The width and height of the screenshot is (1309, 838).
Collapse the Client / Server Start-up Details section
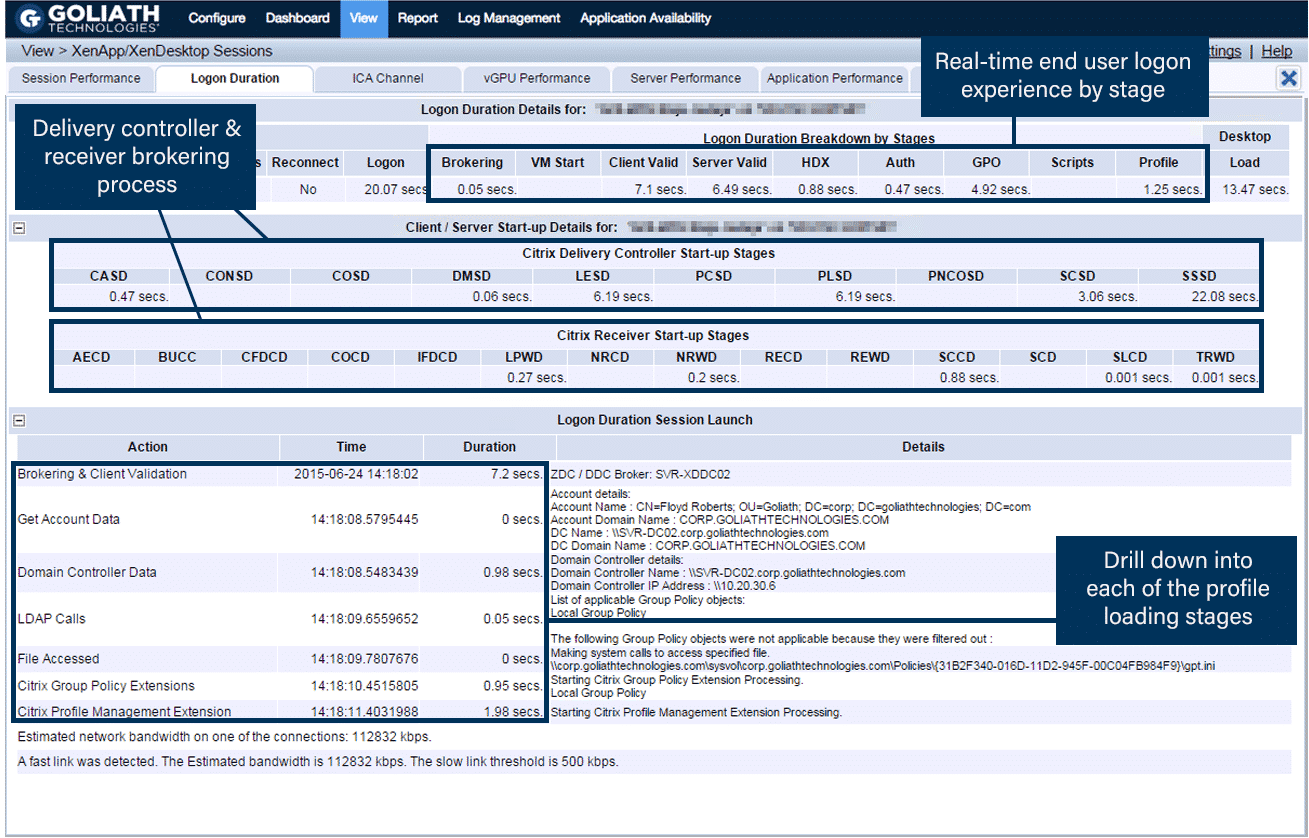(18, 228)
